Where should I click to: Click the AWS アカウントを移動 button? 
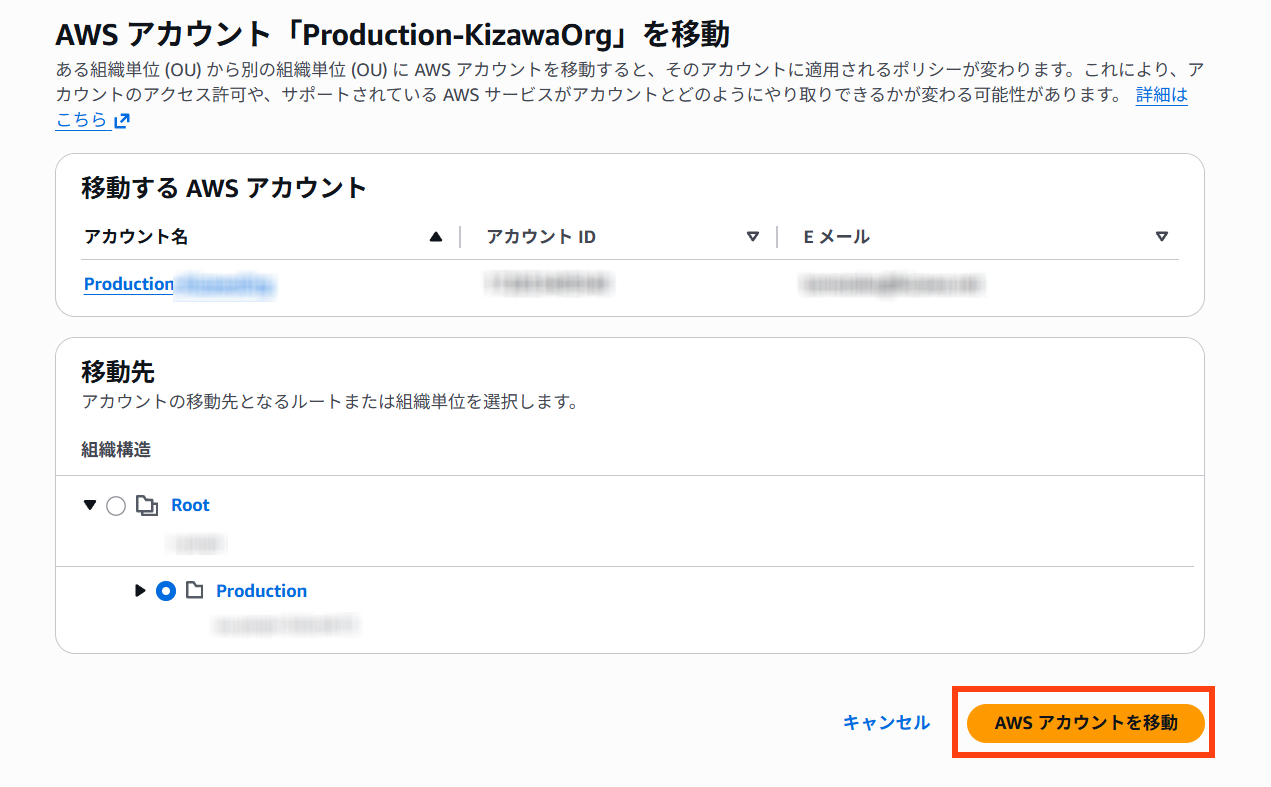coord(1085,723)
